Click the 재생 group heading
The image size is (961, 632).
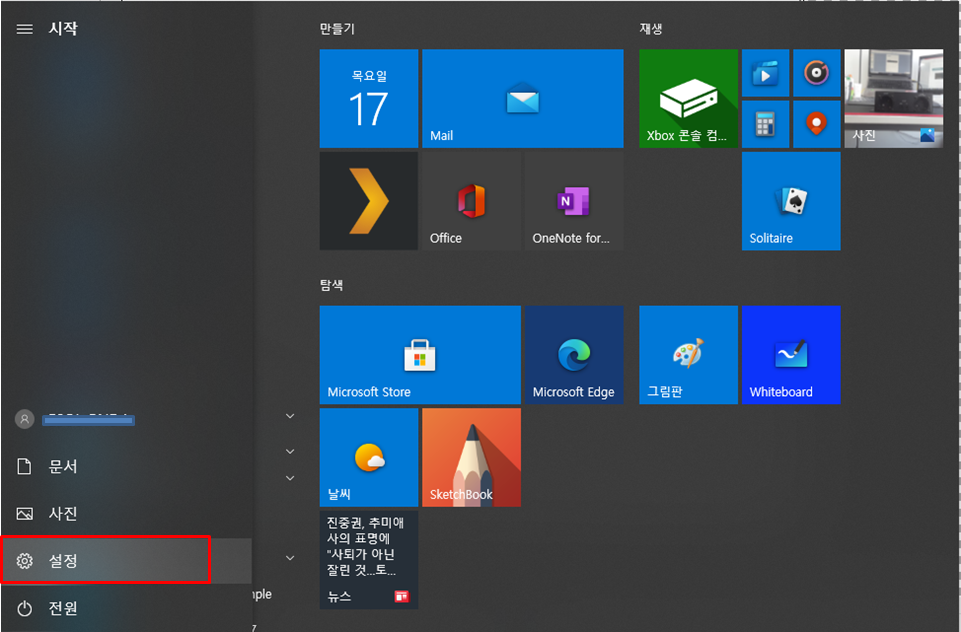pyautogui.click(x=651, y=29)
